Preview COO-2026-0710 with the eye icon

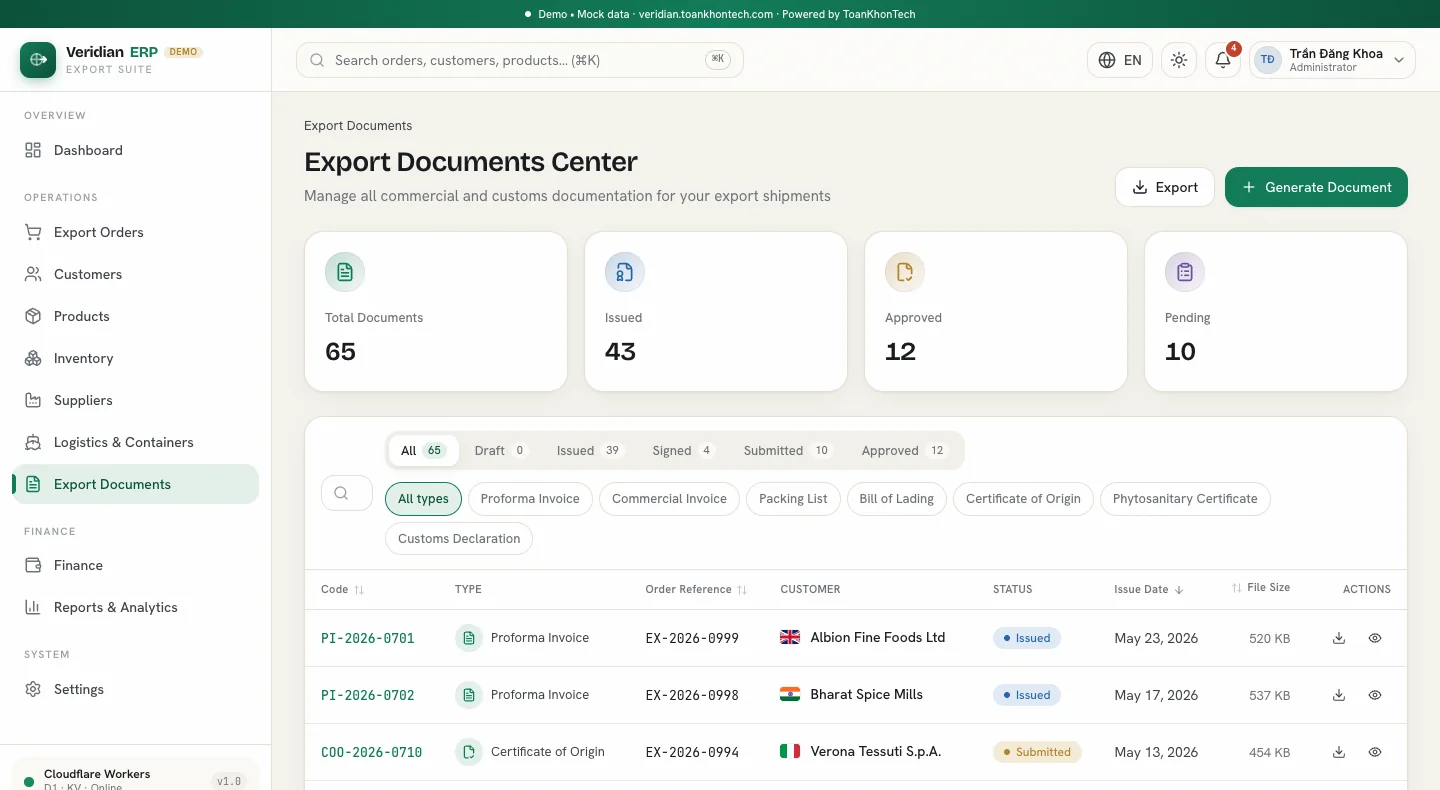[1375, 752]
